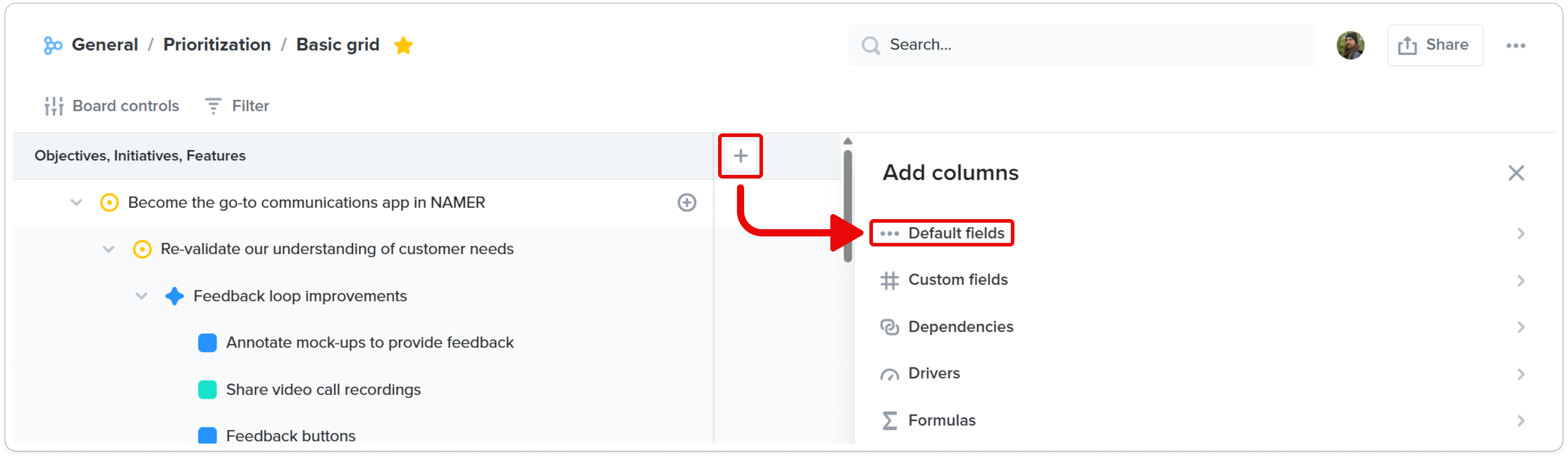Click the user avatar photo
Viewport: 1568px width, 458px height.
coord(1350,46)
